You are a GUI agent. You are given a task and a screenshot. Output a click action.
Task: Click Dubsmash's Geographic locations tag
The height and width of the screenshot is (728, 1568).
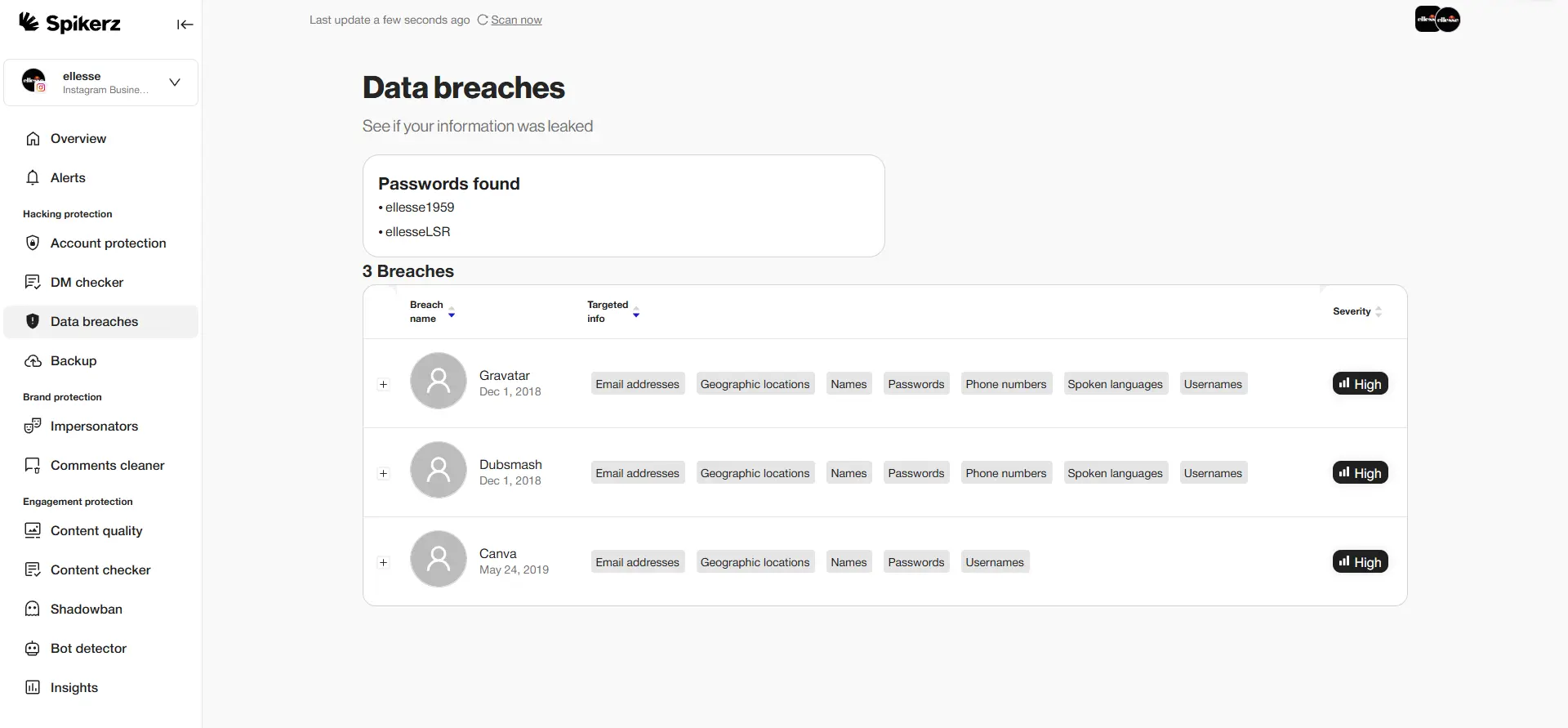pos(755,473)
